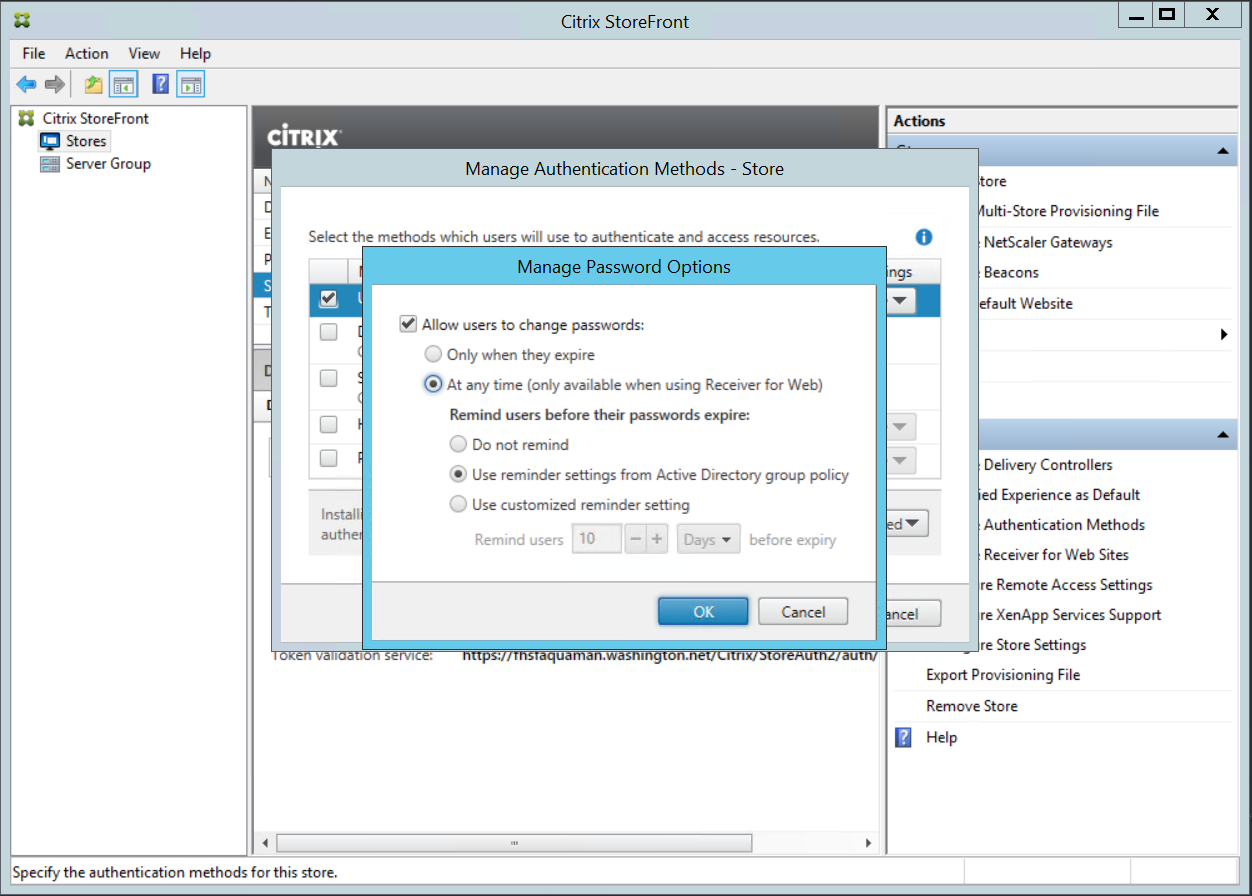
Task: Click the blue information icon in dialog
Action: click(924, 237)
